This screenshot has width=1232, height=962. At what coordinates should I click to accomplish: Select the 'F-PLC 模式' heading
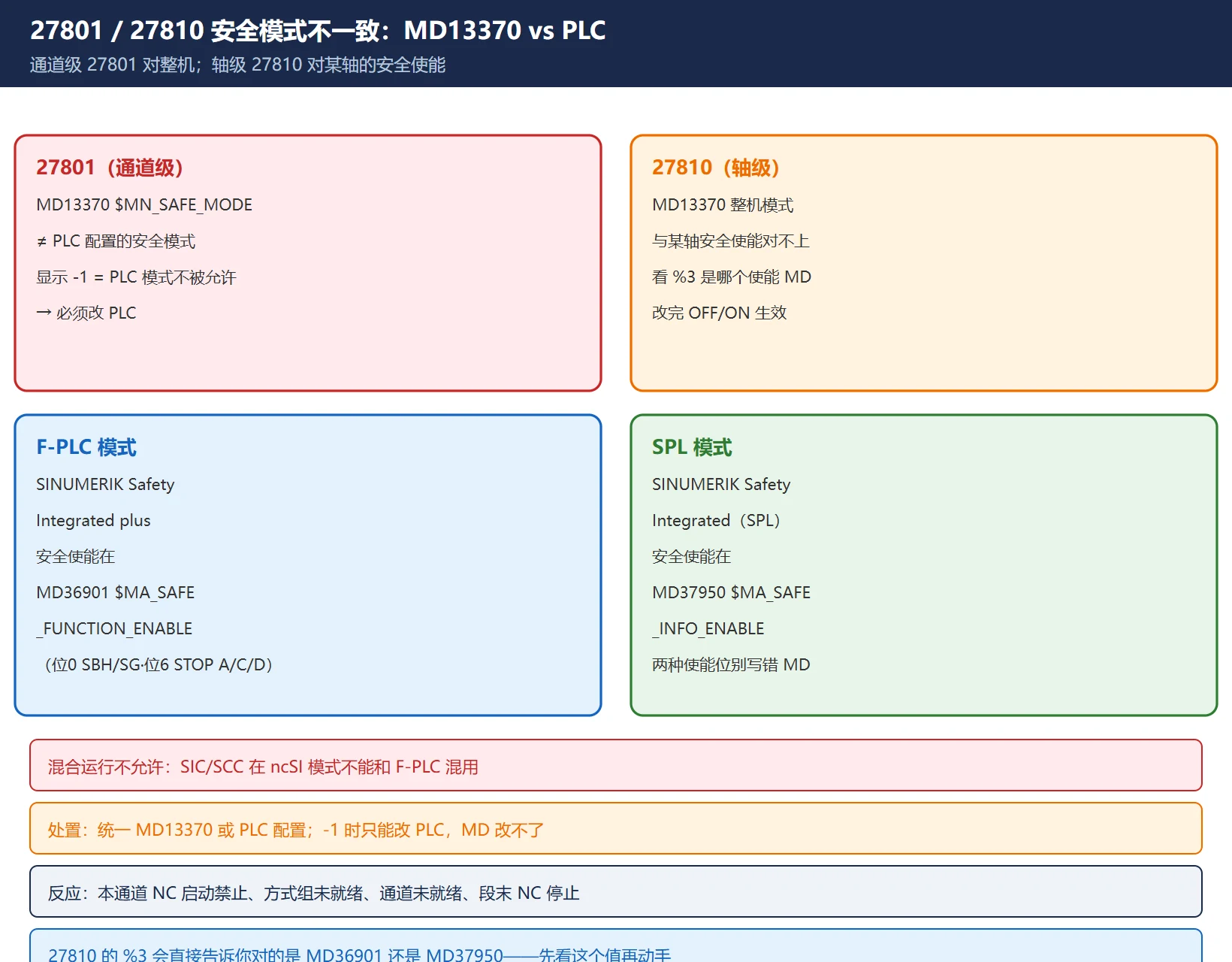coord(86,446)
